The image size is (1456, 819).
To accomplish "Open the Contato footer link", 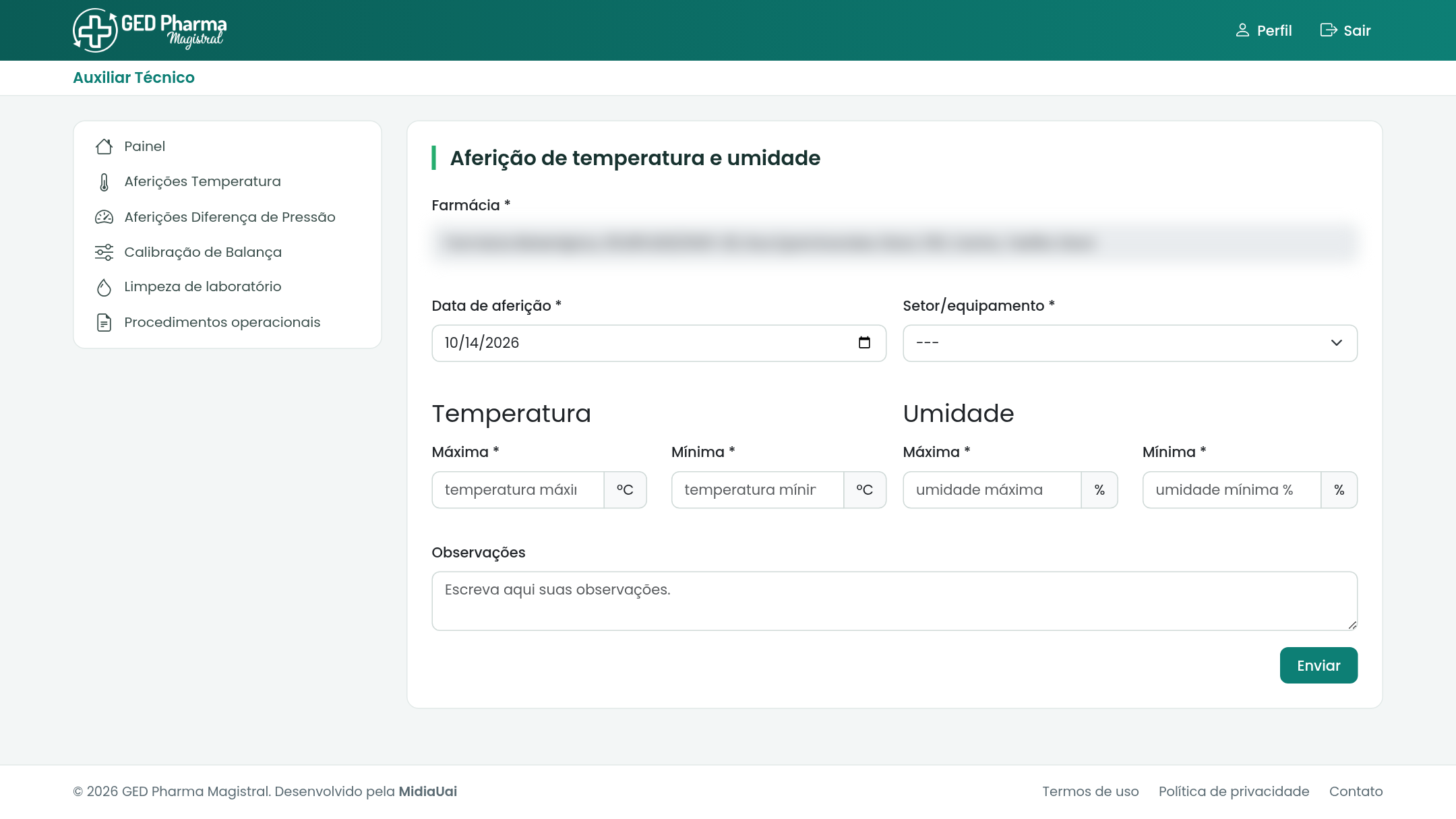I will 1356,791.
